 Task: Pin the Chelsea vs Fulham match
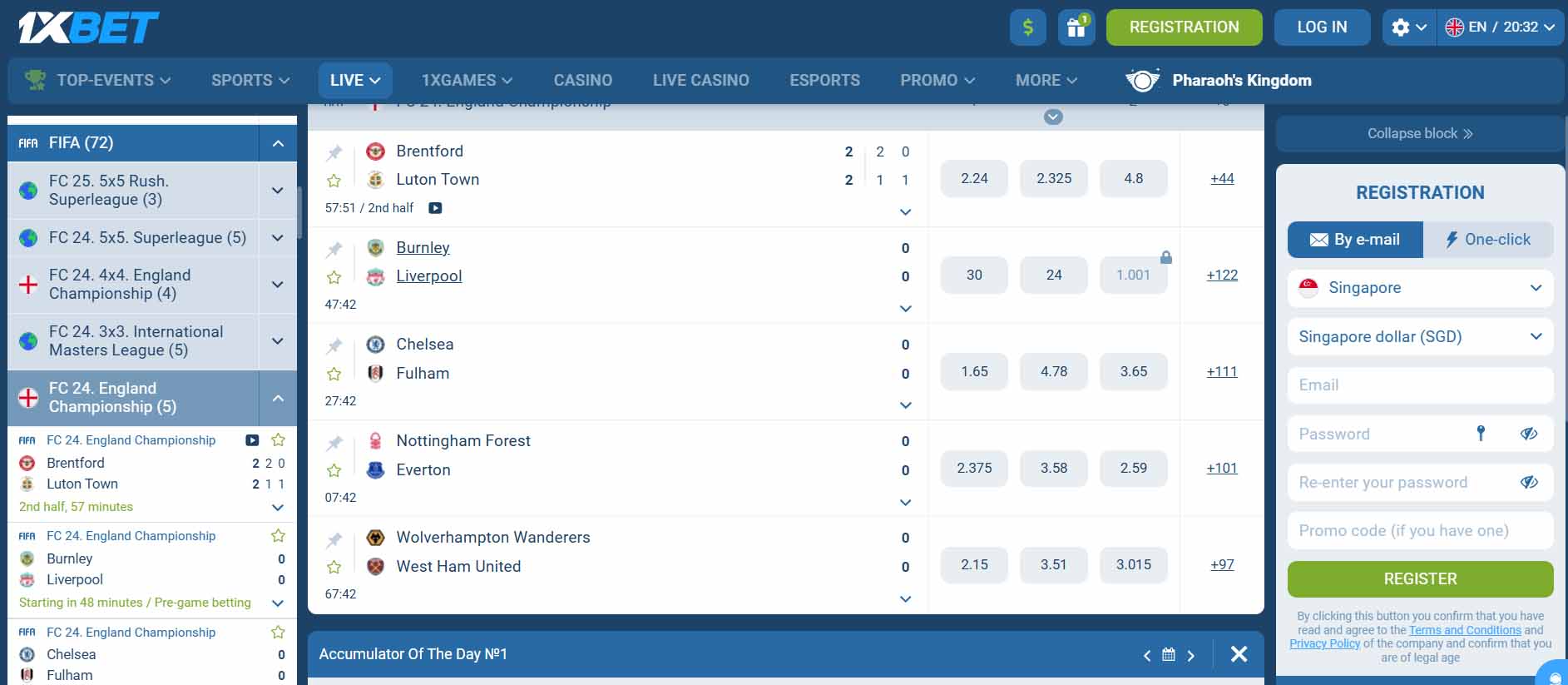(334, 345)
